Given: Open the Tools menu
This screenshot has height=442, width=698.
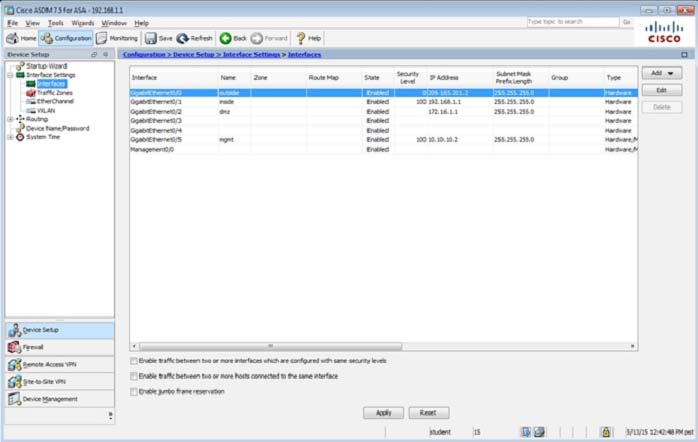Looking at the screenshot, I should [56, 23].
